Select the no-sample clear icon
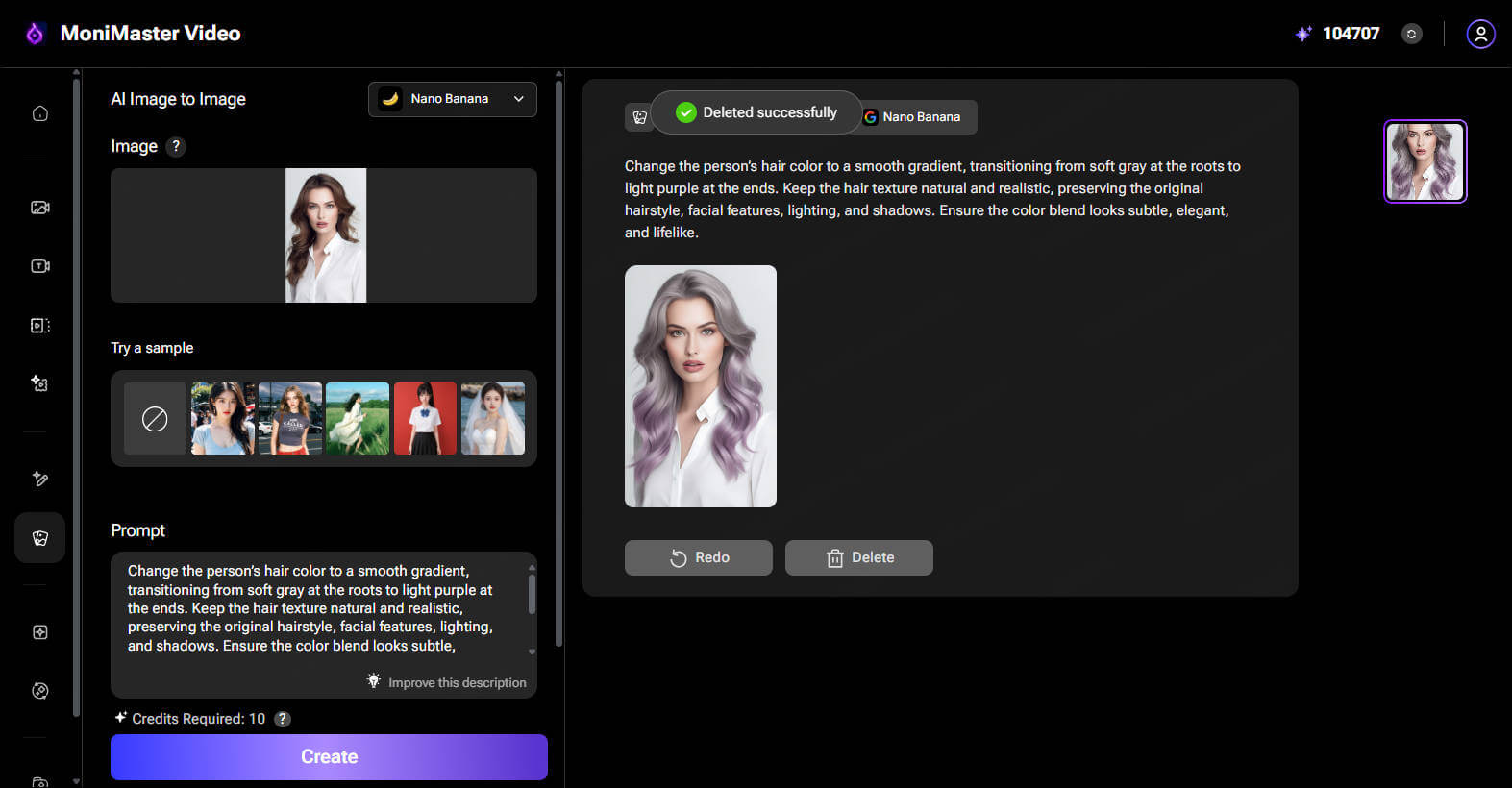Image resolution: width=1512 pixels, height=788 pixels. tap(155, 419)
